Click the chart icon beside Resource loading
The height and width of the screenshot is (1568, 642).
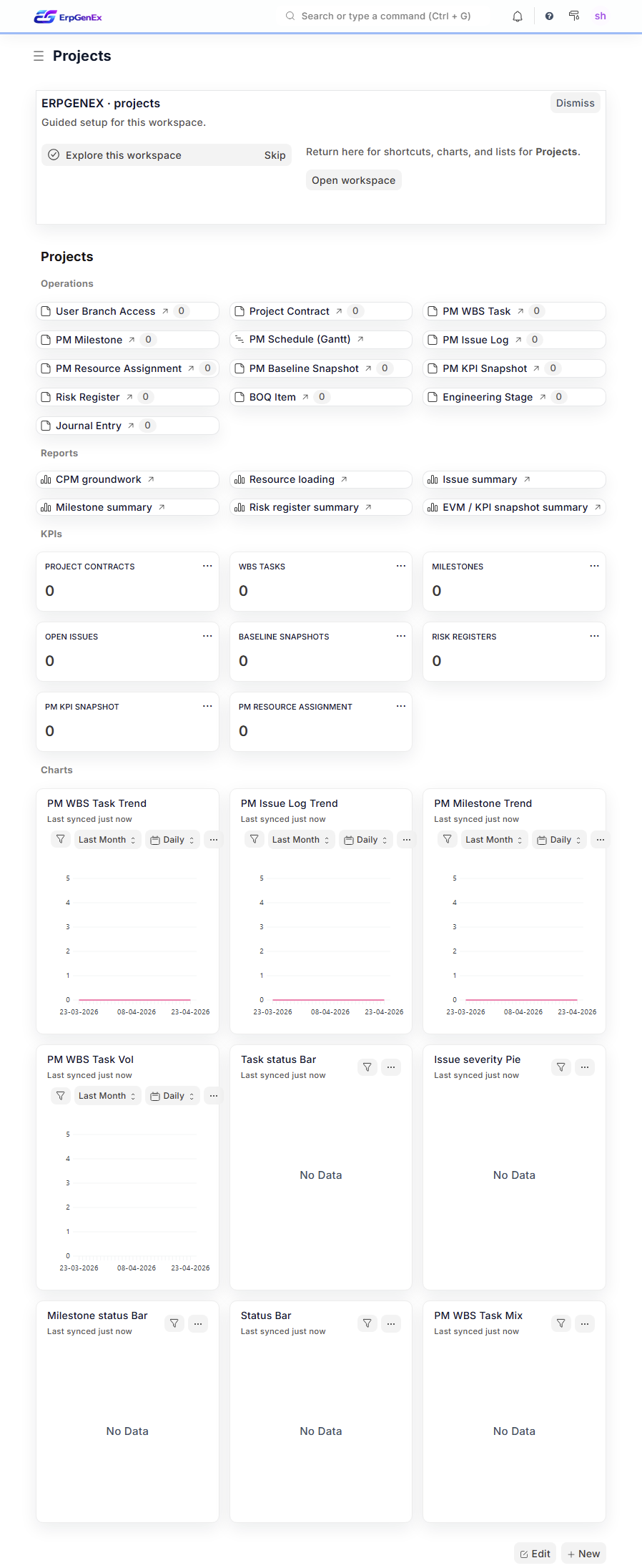click(x=239, y=479)
